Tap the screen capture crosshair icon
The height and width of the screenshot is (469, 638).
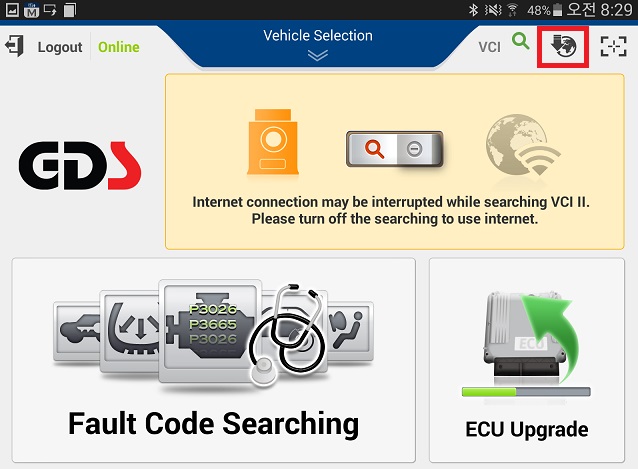[x=614, y=46]
